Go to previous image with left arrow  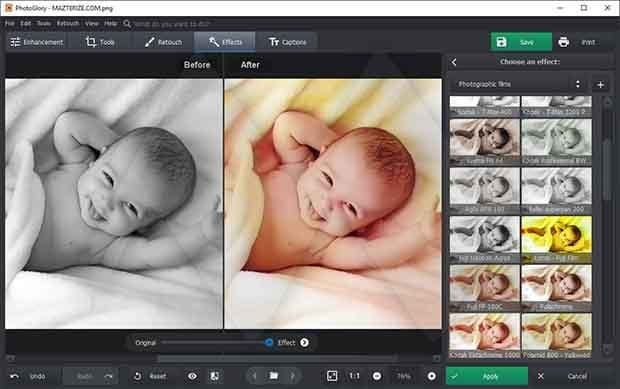pyautogui.click(x=255, y=376)
